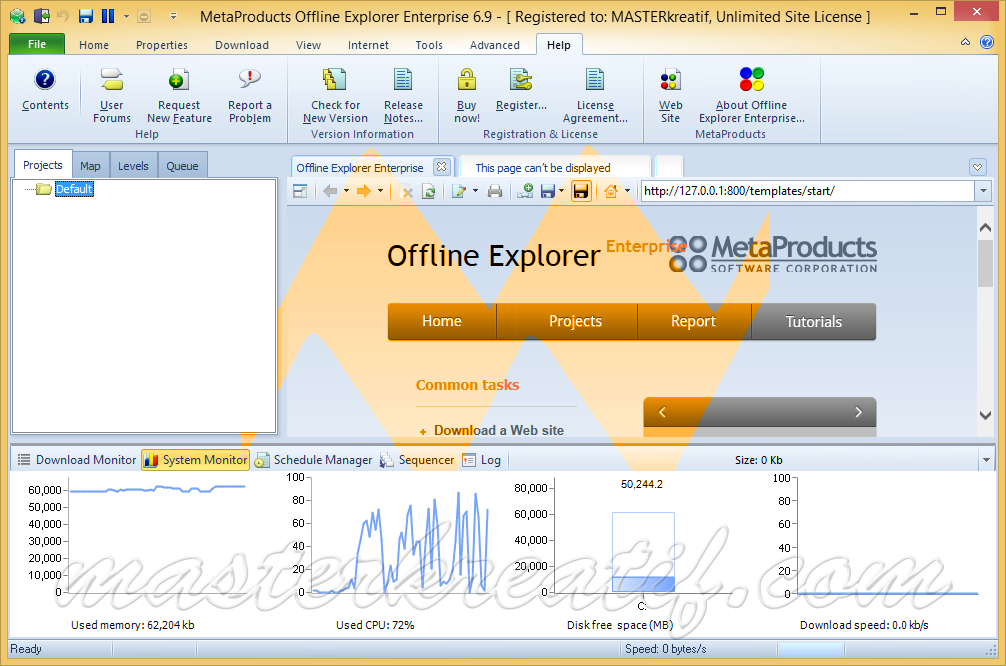Switch to the Queue panel tab
The height and width of the screenshot is (666, 1006).
tap(182, 166)
